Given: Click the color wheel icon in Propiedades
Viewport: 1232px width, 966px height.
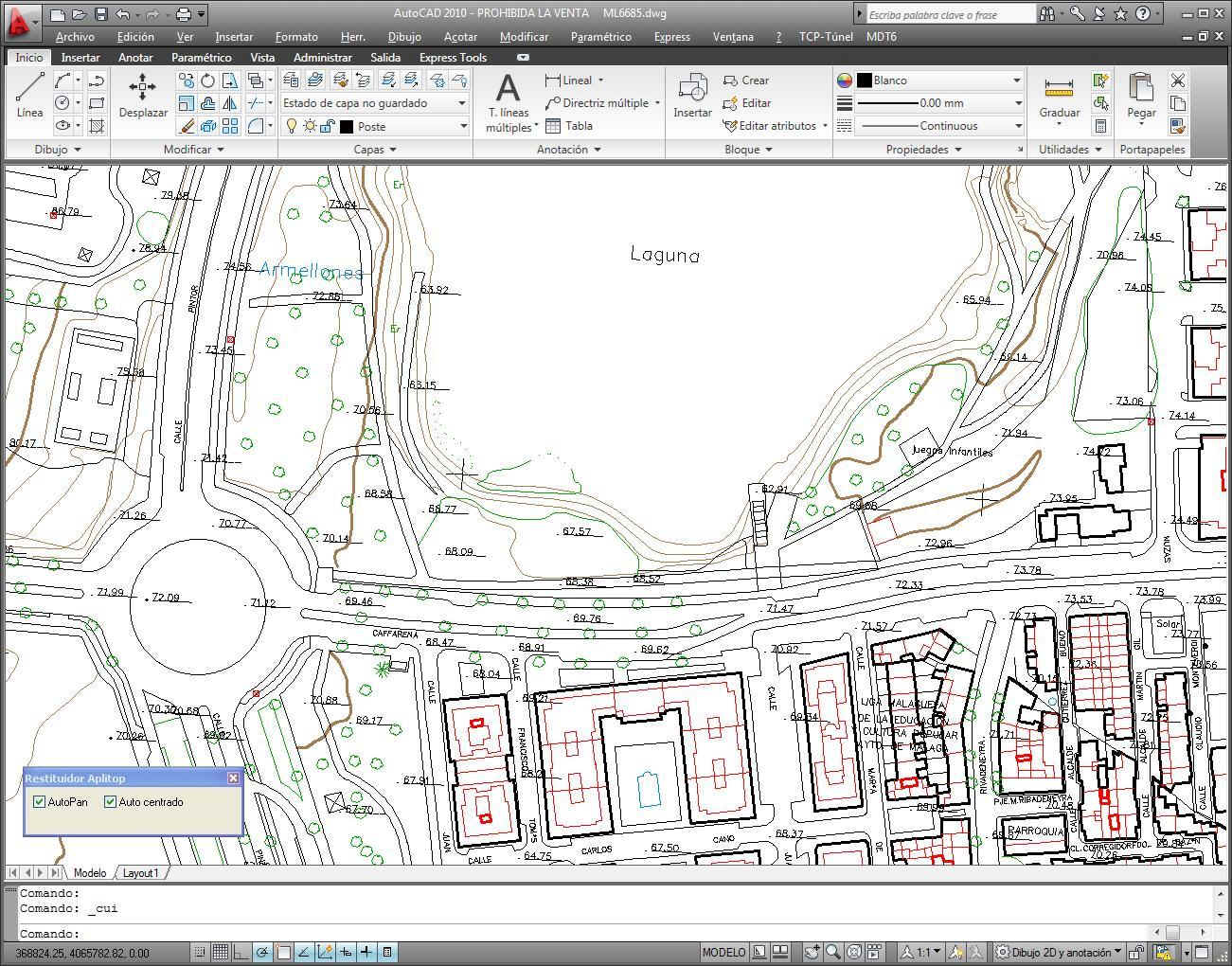Looking at the screenshot, I should pos(844,80).
